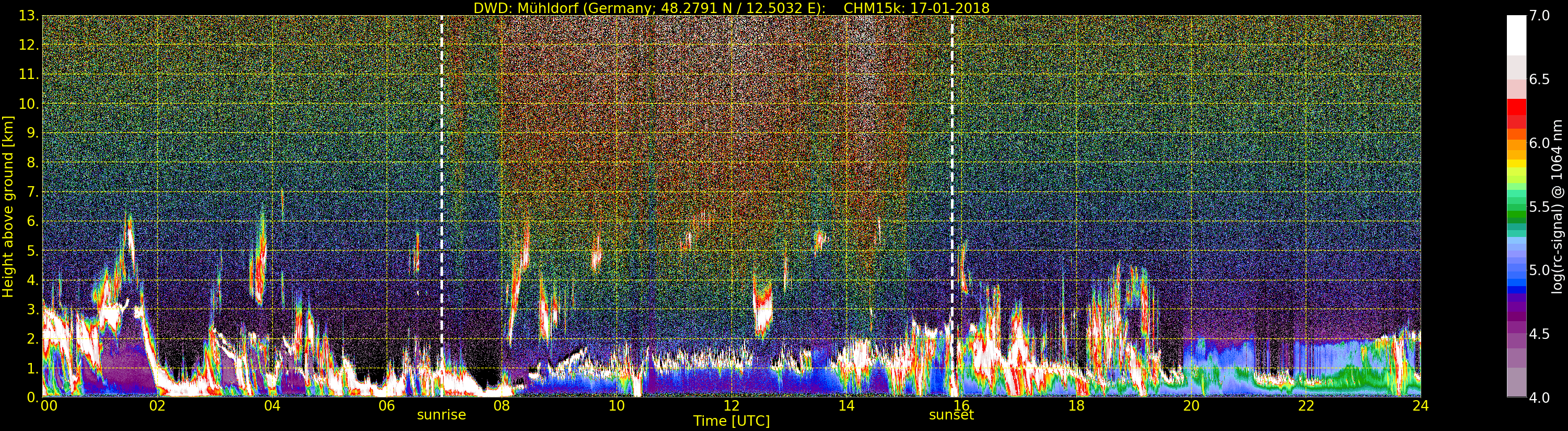Click the 'sunset' label below the axis
This screenshot has height=431, width=1568.
point(951,415)
